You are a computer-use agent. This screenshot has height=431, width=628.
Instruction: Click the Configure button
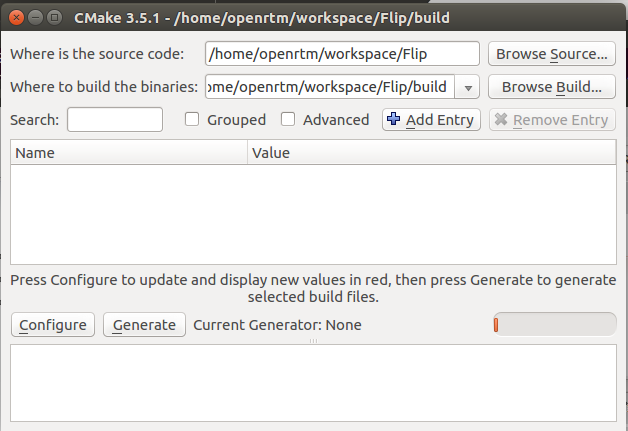click(x=53, y=325)
